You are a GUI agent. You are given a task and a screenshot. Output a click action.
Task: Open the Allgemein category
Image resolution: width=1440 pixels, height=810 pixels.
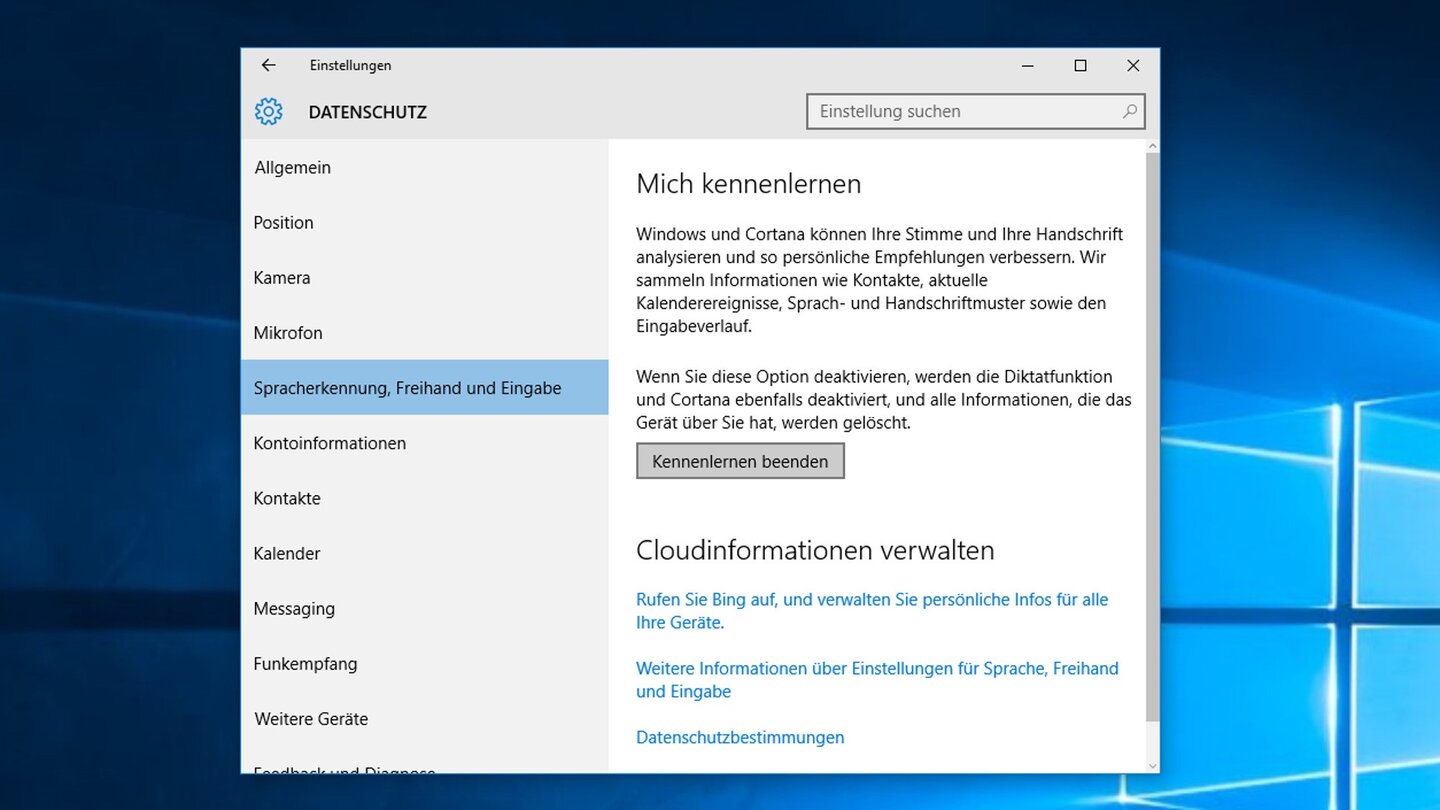pyautogui.click(x=424, y=167)
